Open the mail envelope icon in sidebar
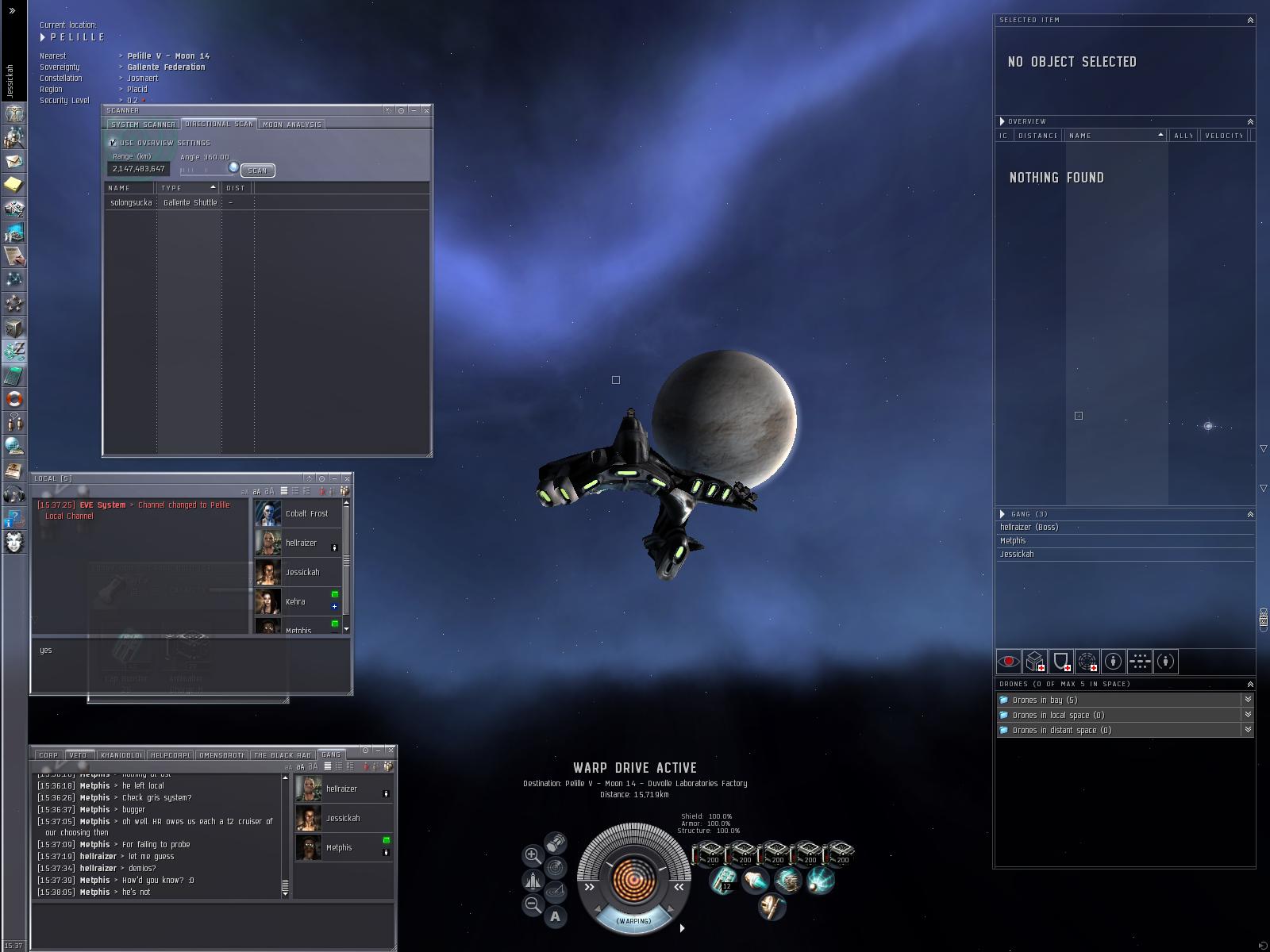This screenshot has width=1270, height=952. click(14, 161)
